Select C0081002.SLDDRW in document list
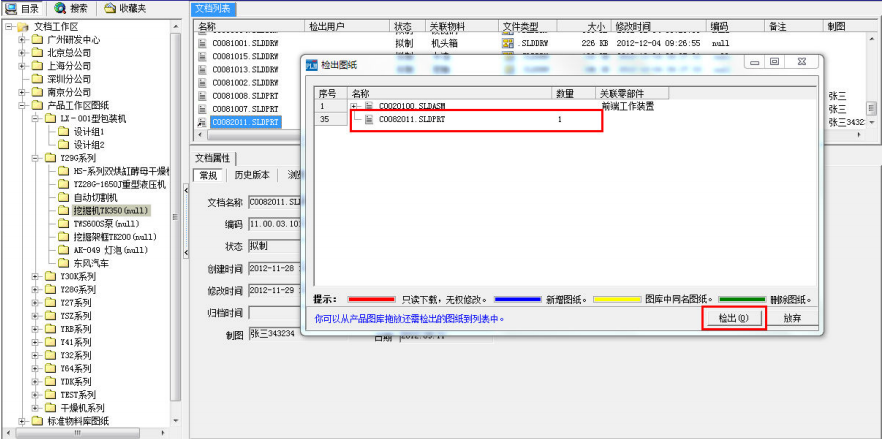884x439 pixels. pyautogui.click(x=245, y=82)
